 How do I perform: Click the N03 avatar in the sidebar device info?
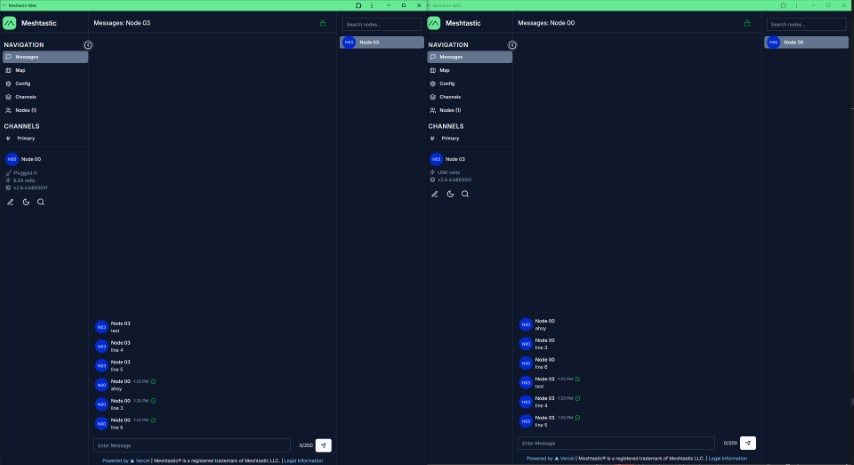coord(436,159)
